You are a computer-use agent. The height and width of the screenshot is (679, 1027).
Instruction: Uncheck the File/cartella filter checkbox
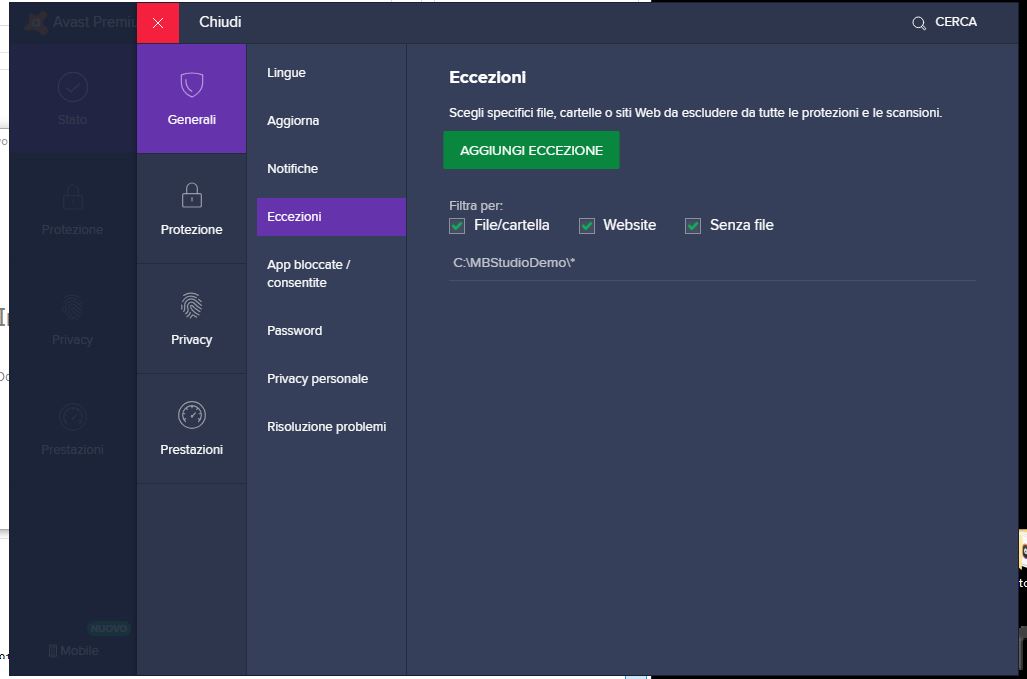(458, 226)
